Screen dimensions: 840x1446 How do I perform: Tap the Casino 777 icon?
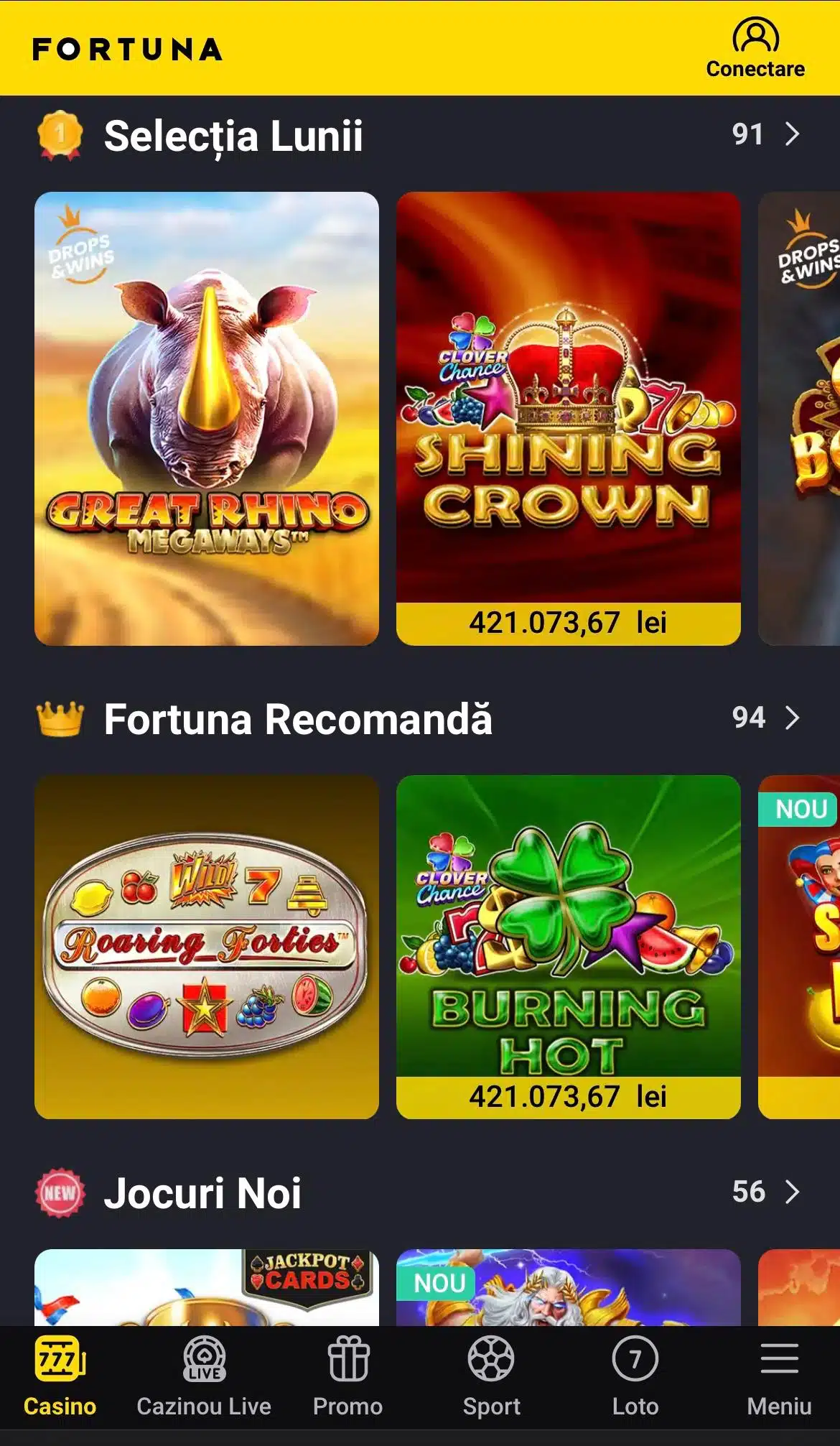60,1359
